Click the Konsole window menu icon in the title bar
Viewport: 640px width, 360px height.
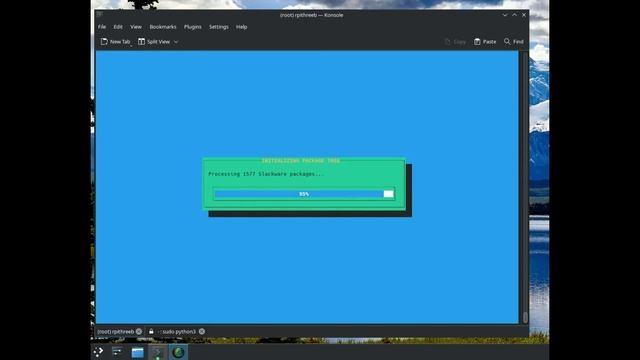point(100,15)
